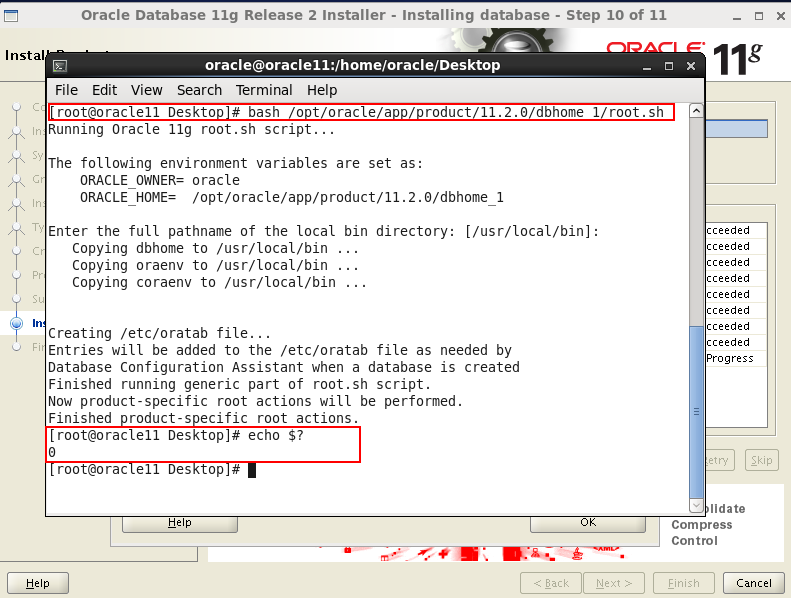
Task: Click the installer's bottom-left Help button
Action: tap(38, 583)
